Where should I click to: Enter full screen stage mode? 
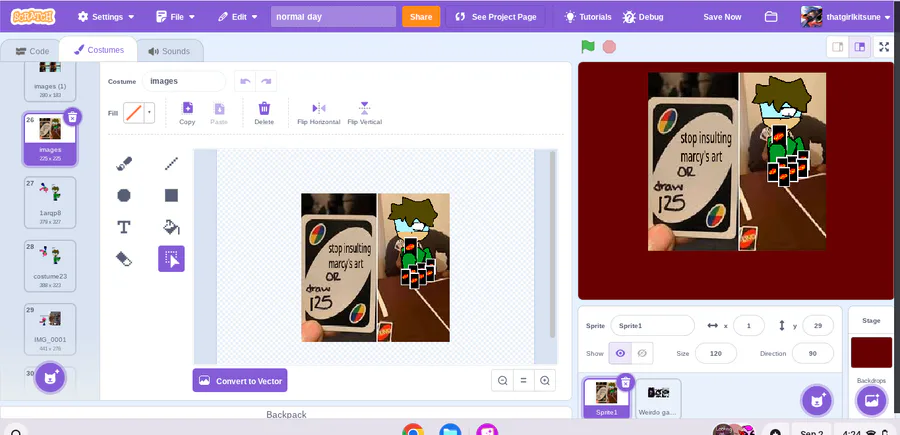click(x=884, y=47)
